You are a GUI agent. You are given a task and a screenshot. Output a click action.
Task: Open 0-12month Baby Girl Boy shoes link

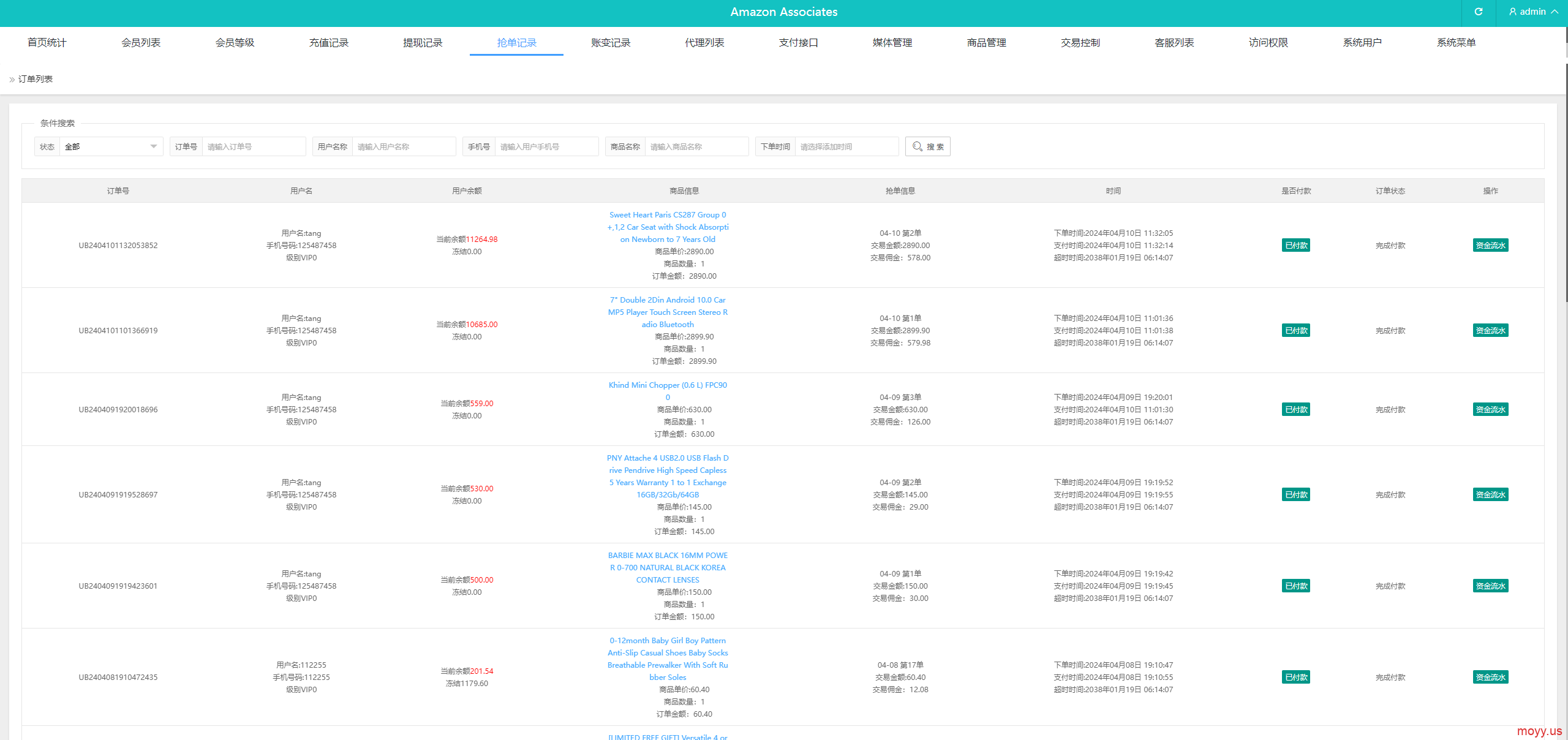pos(668,659)
